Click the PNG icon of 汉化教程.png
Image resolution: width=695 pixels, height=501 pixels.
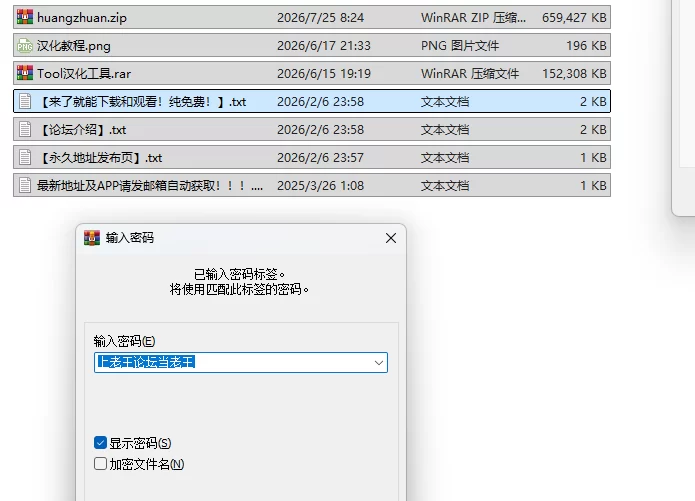[x=25, y=45]
